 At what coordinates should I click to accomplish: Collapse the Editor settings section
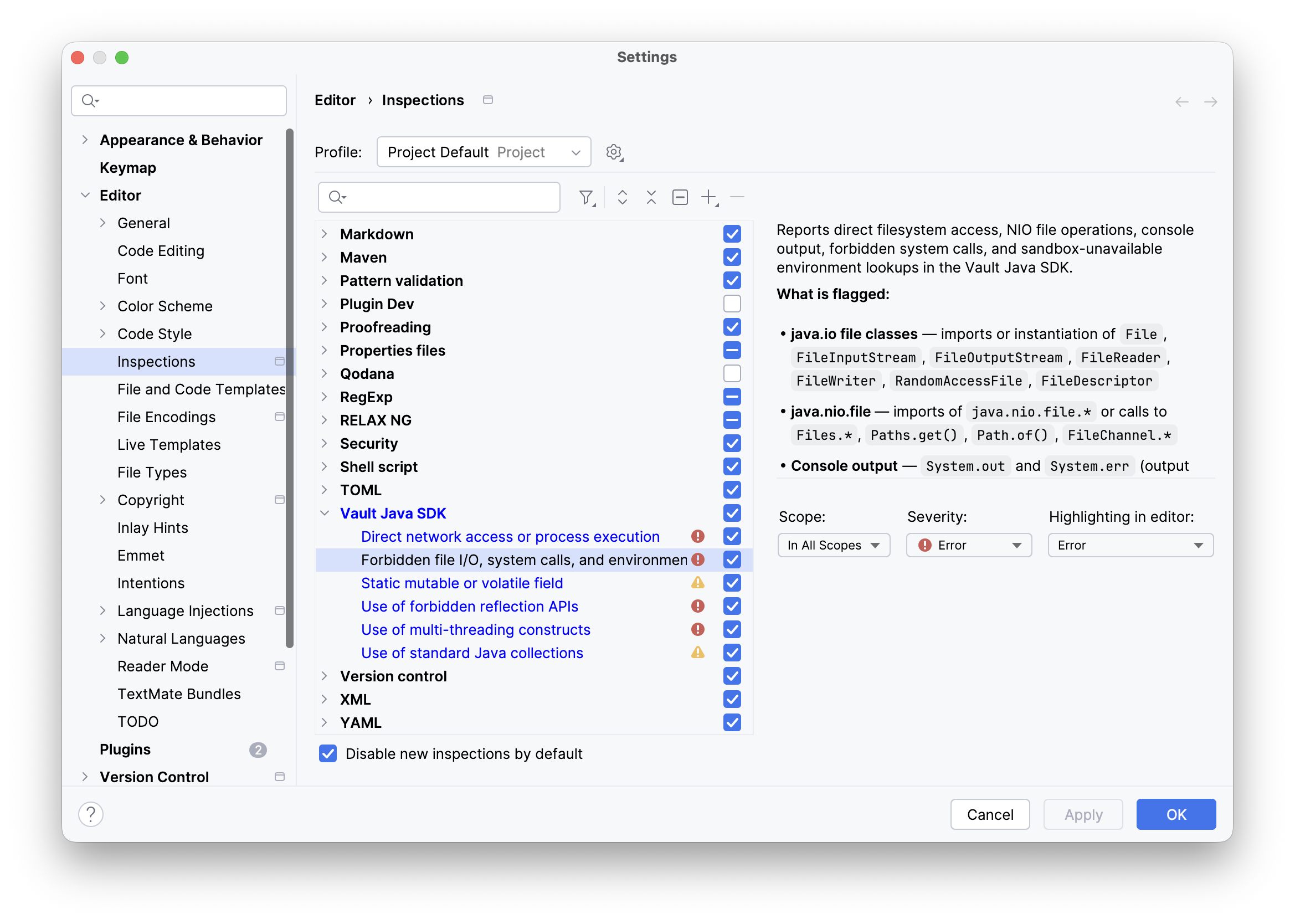(85, 195)
